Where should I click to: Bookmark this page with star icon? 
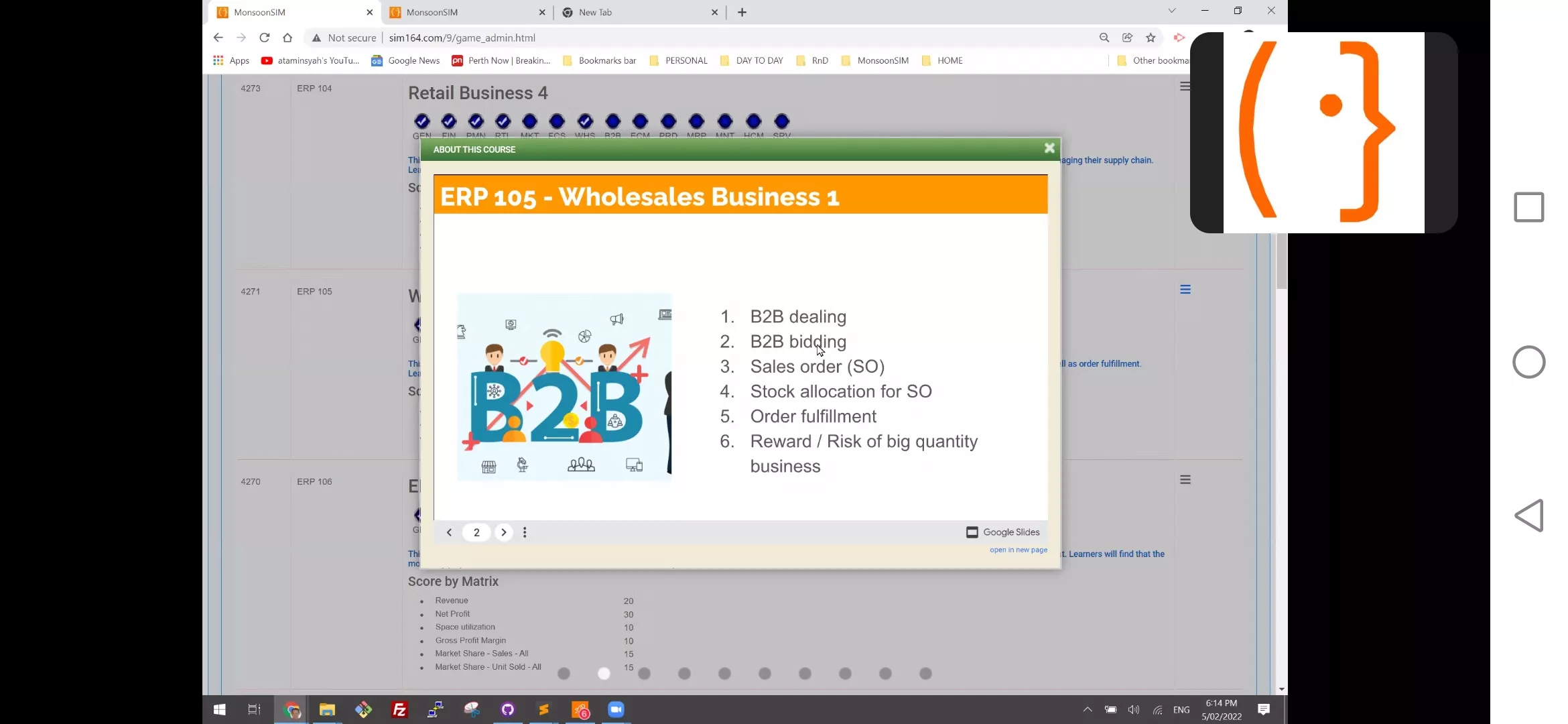1151,38
